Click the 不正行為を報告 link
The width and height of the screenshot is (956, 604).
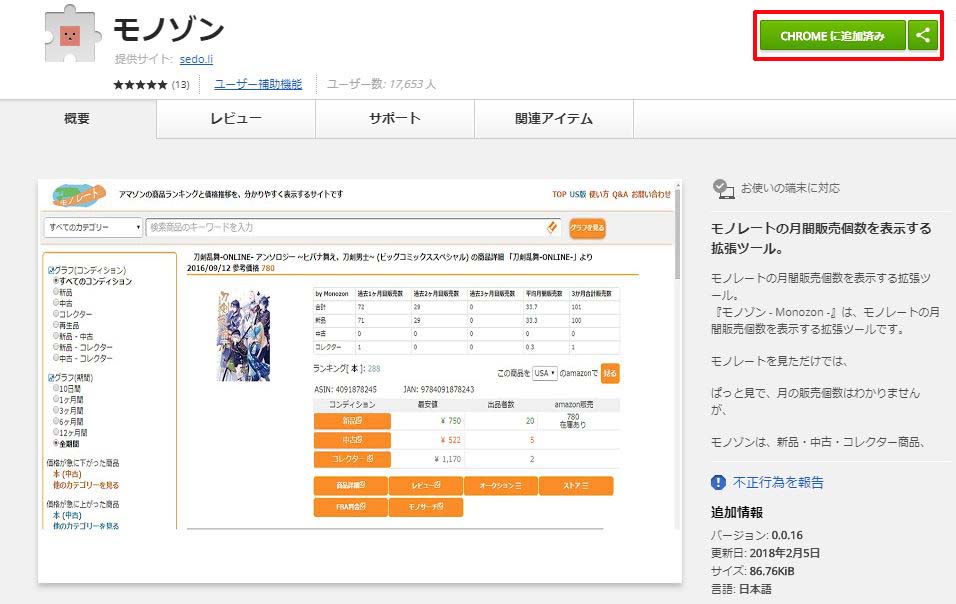click(x=778, y=482)
